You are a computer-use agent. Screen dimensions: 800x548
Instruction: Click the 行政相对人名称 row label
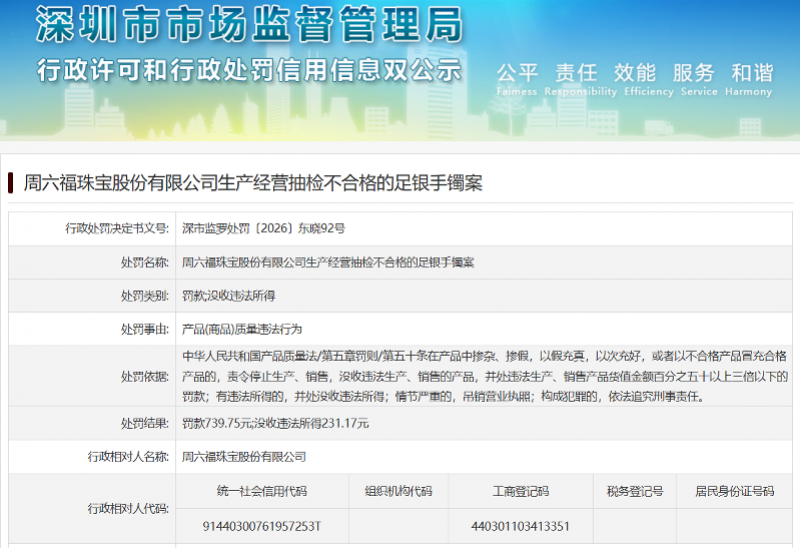(128, 456)
